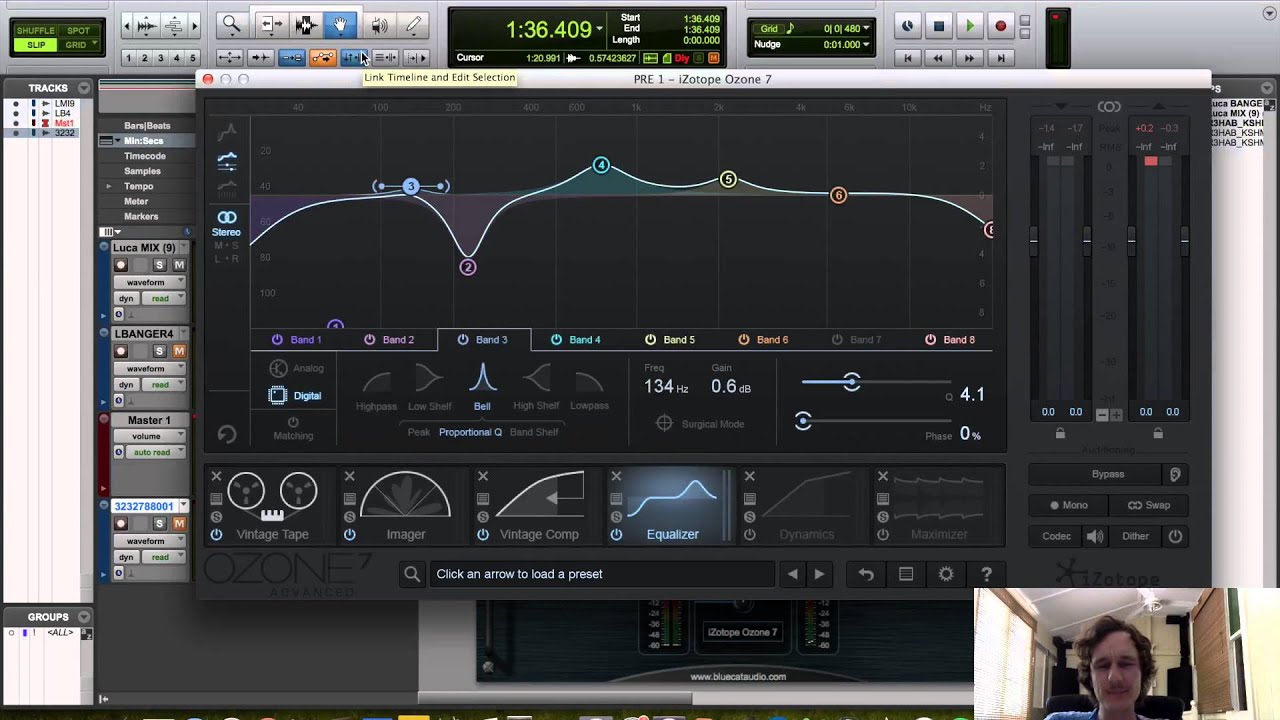Open the Groups list dropdown menu
Image resolution: width=1280 pixels, height=720 pixels.
[x=84, y=617]
